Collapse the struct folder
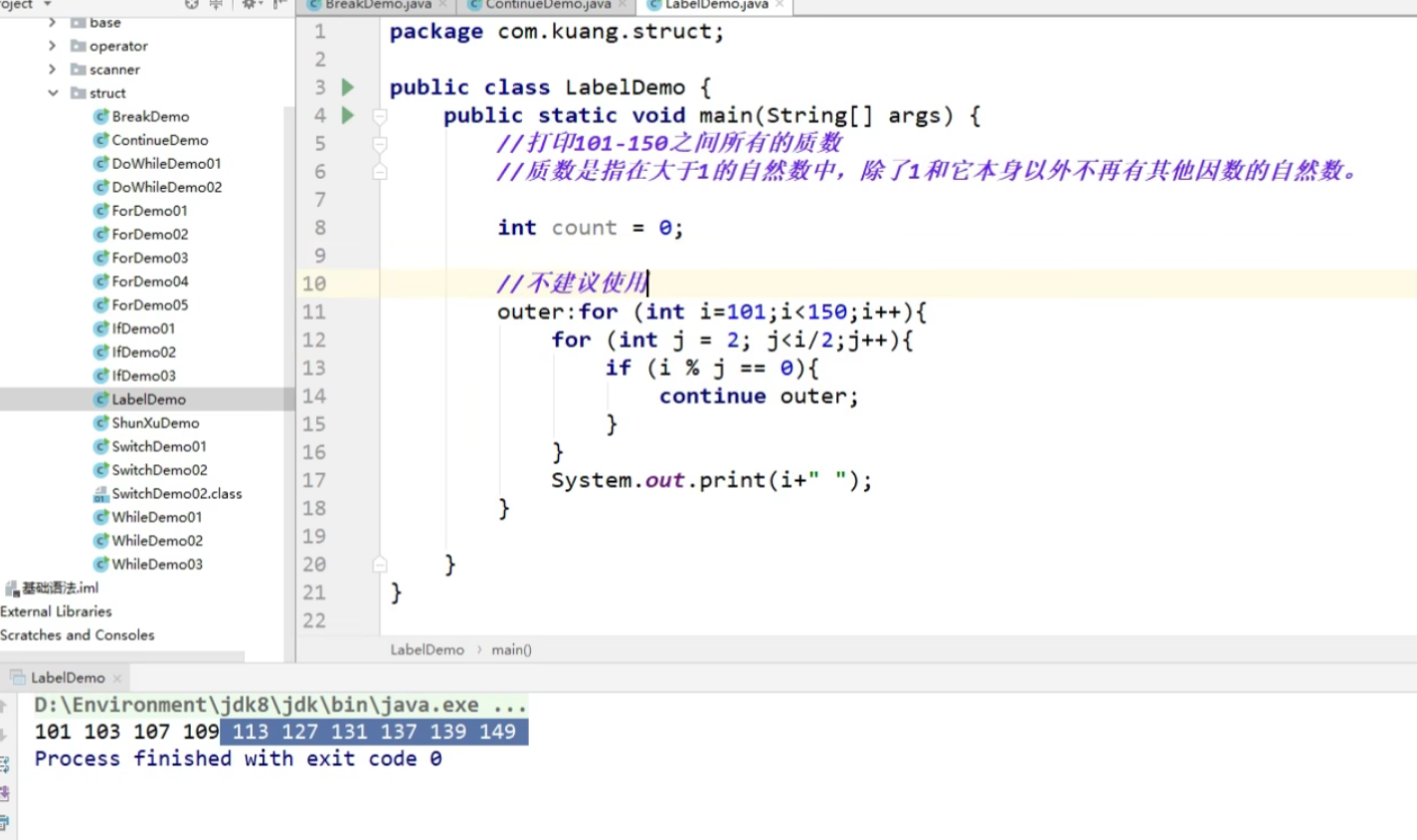 [52, 93]
